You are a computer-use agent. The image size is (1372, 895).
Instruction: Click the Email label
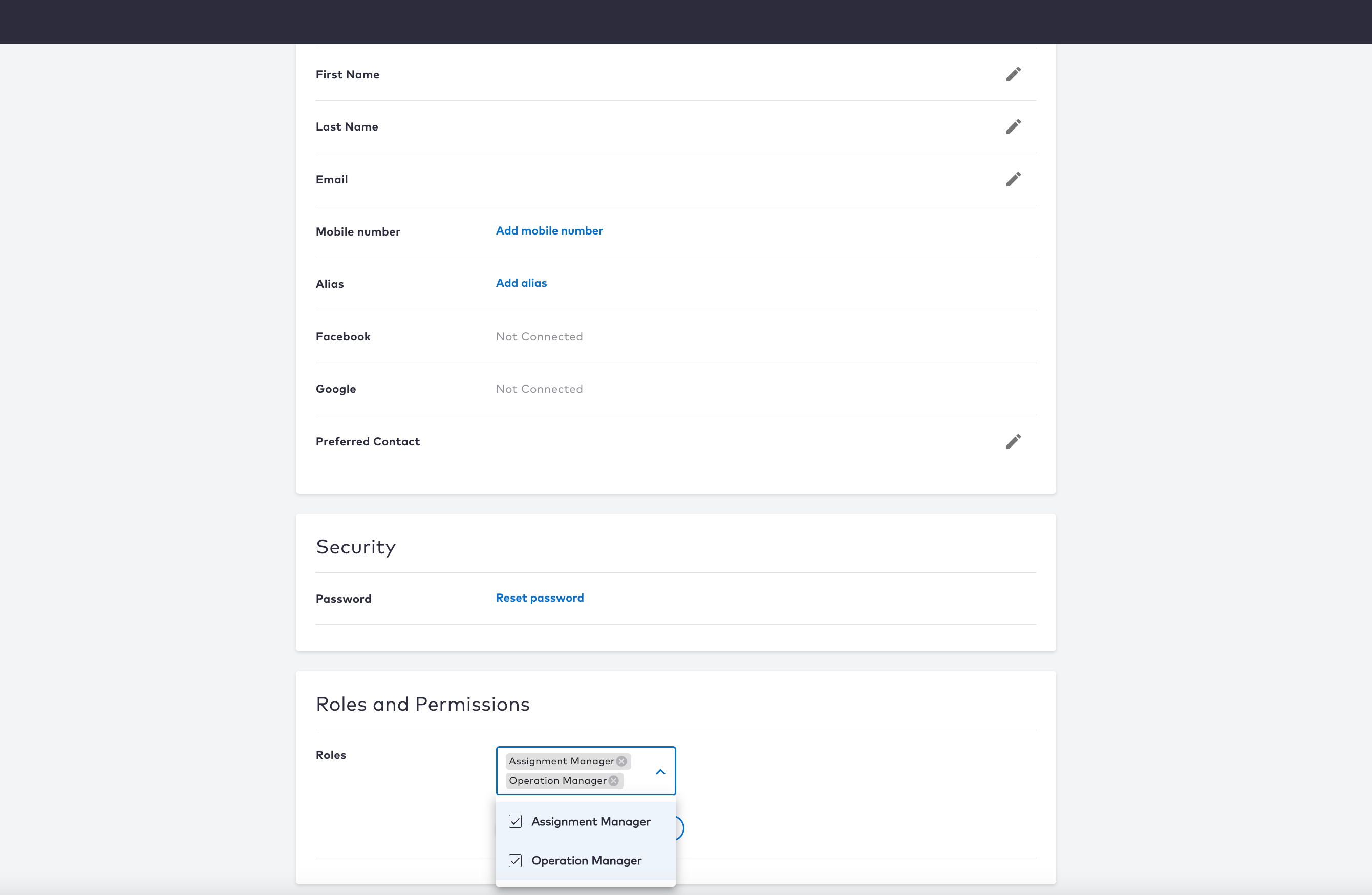pos(331,180)
